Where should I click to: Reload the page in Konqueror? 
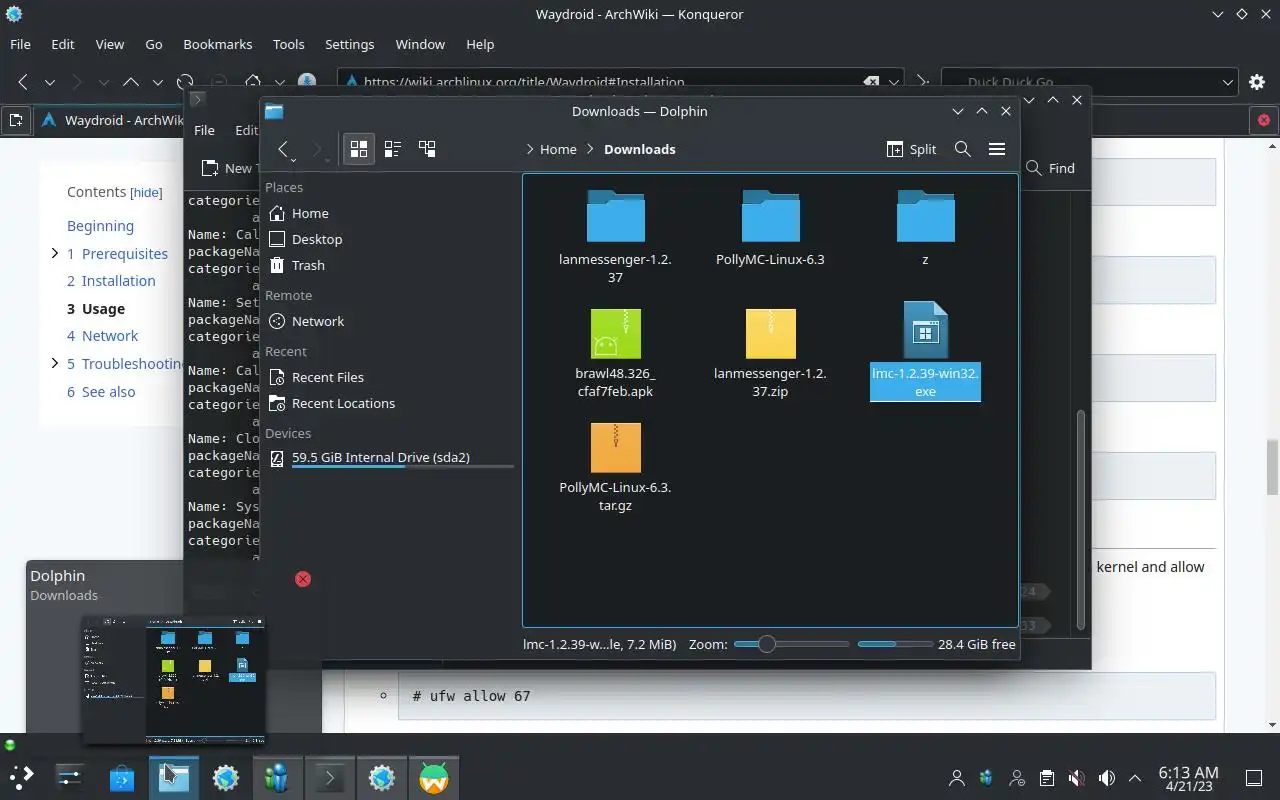coord(185,82)
